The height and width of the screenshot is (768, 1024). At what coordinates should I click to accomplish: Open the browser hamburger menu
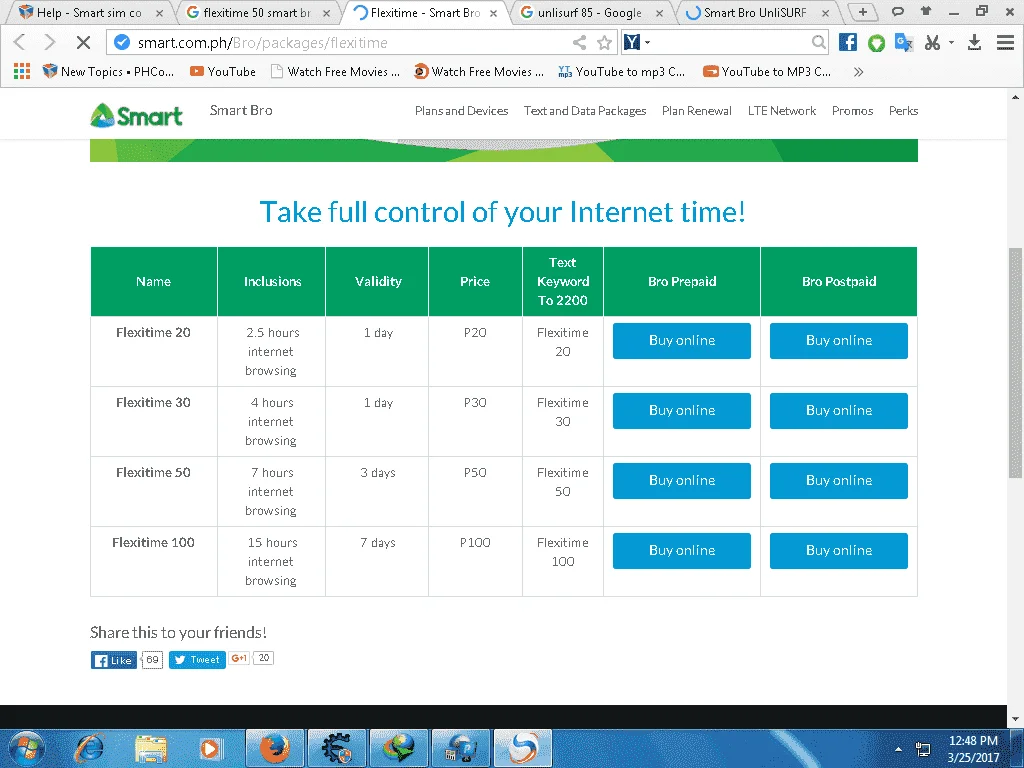(1005, 42)
